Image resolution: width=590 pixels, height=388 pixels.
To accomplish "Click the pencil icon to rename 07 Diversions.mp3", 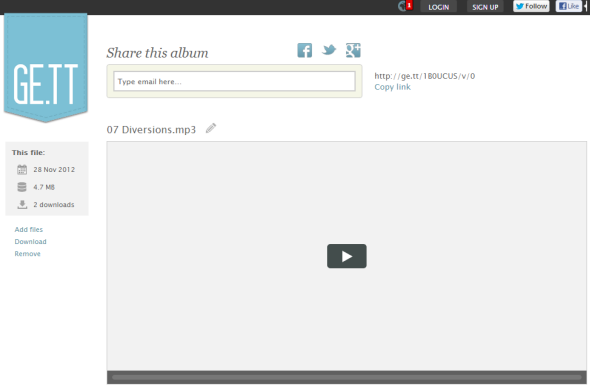I will pos(211,128).
